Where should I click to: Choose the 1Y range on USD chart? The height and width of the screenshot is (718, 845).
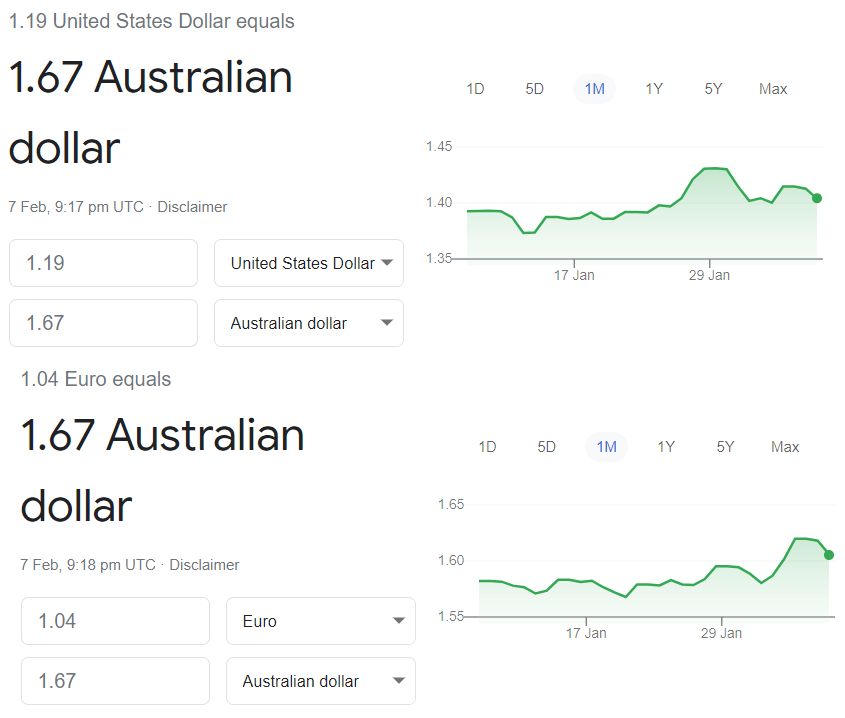(654, 89)
